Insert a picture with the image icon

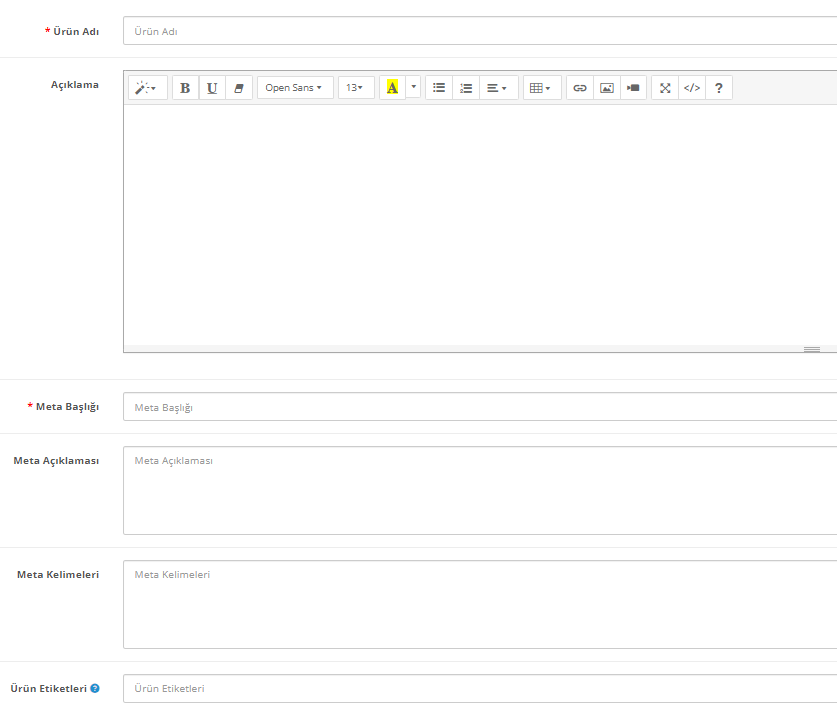point(607,88)
